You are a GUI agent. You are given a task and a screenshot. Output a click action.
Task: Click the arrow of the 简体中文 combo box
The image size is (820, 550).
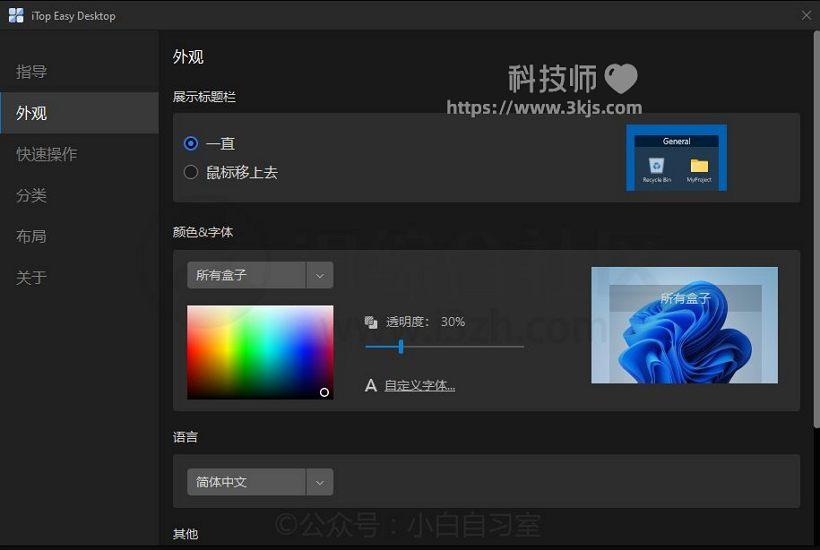pyautogui.click(x=320, y=482)
